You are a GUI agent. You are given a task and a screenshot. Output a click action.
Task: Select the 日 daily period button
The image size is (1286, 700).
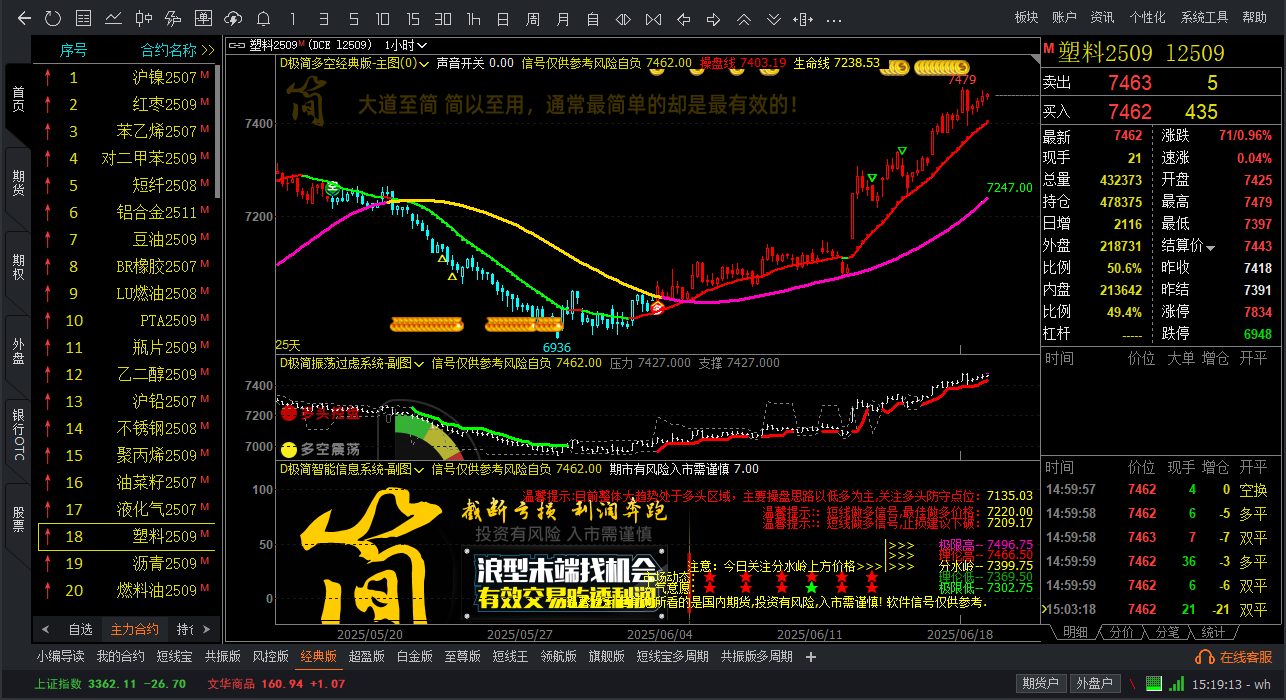tap(503, 18)
